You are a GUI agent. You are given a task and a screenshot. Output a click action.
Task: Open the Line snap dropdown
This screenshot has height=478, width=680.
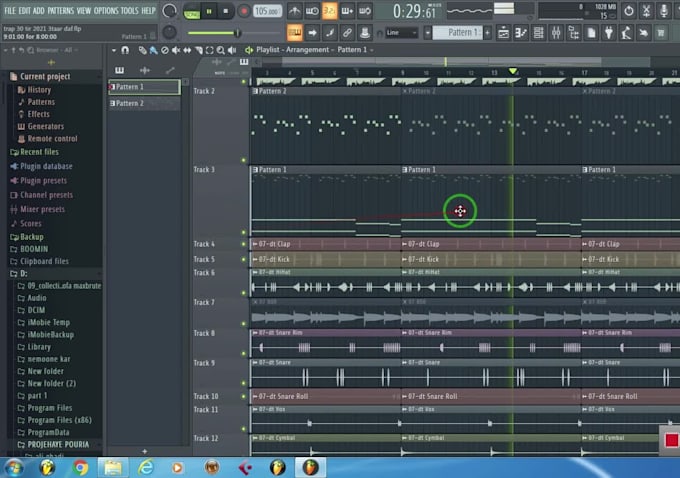(402, 33)
